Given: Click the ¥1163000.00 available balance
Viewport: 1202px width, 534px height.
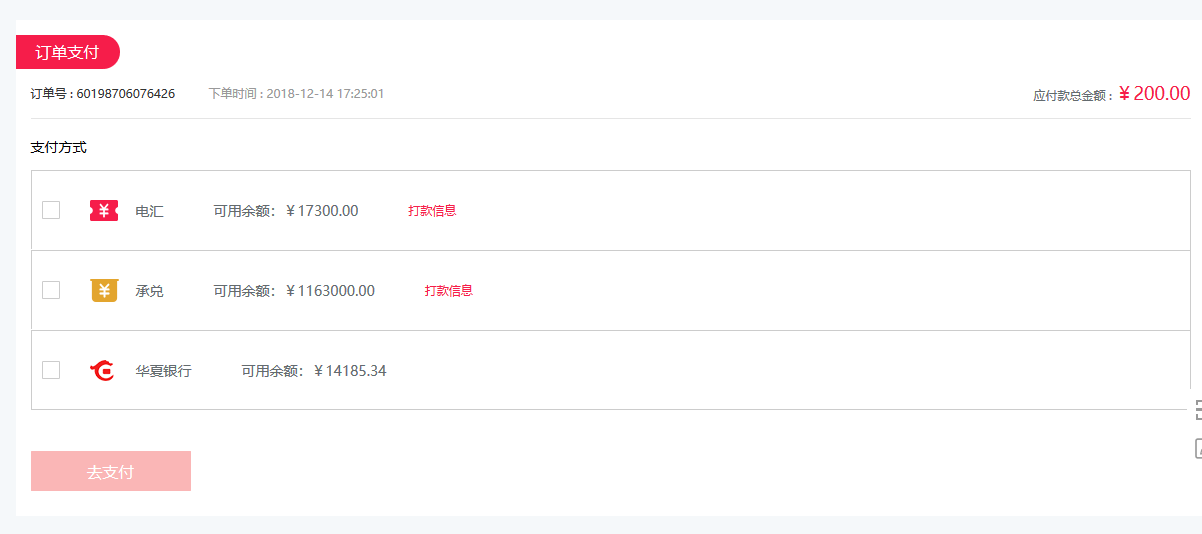Looking at the screenshot, I should (330, 291).
